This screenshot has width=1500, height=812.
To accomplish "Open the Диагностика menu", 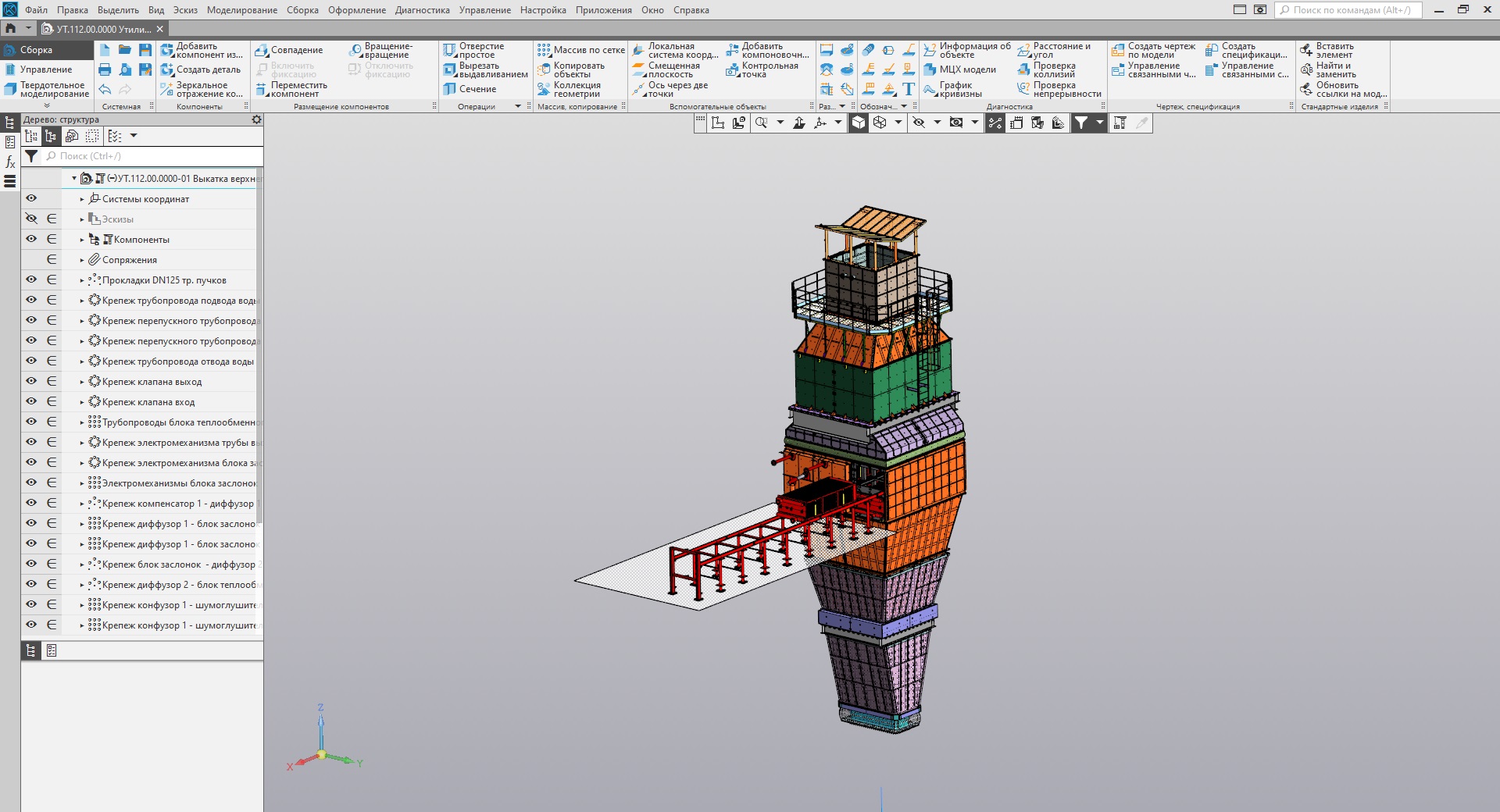I will click(422, 10).
